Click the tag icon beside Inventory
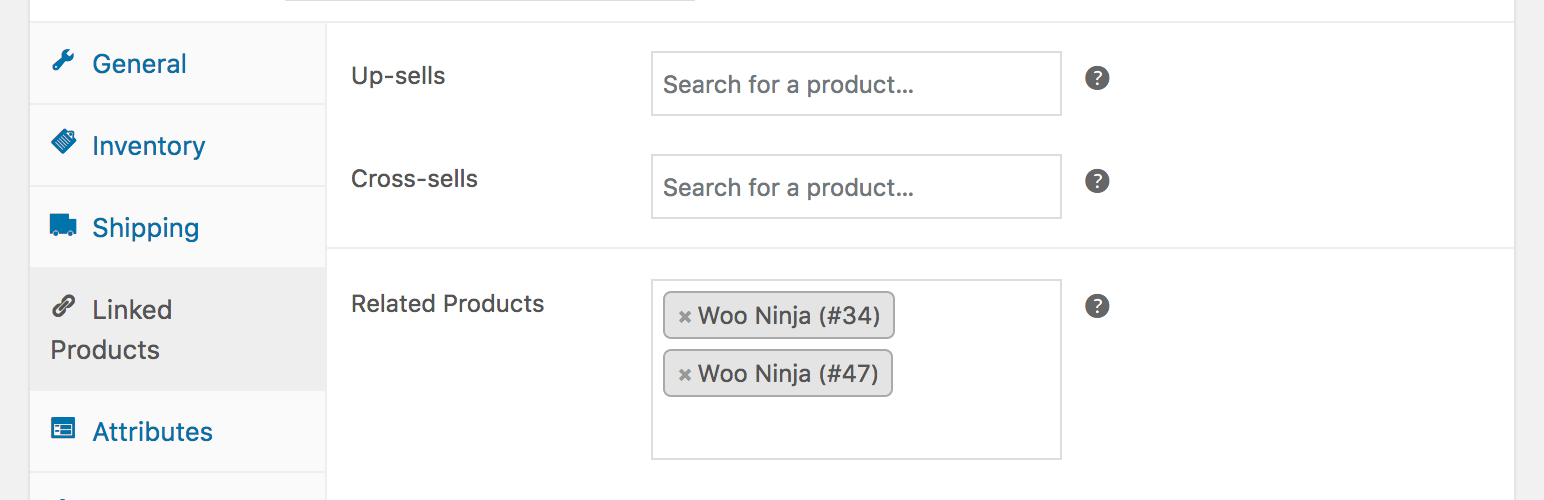Image resolution: width=1544 pixels, height=500 pixels. [63, 142]
